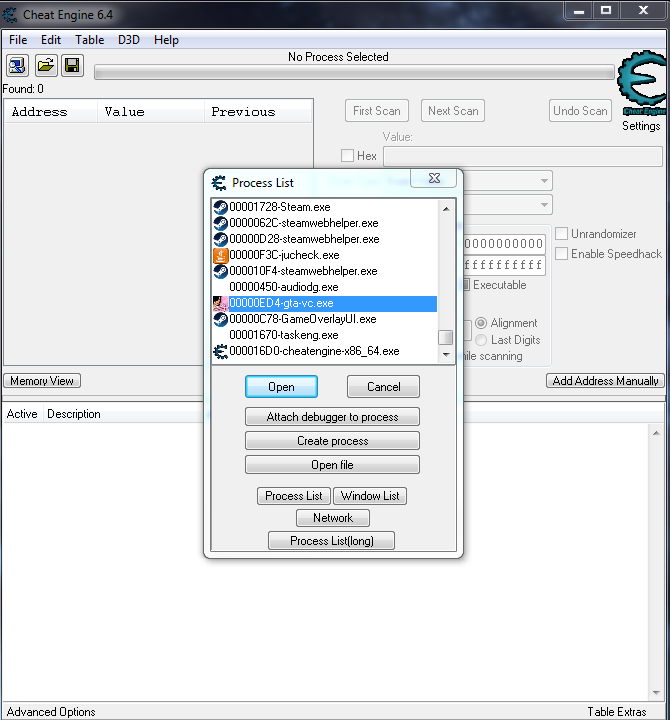This screenshot has height=720, width=670.
Task: Click Process List button
Action: (x=294, y=496)
